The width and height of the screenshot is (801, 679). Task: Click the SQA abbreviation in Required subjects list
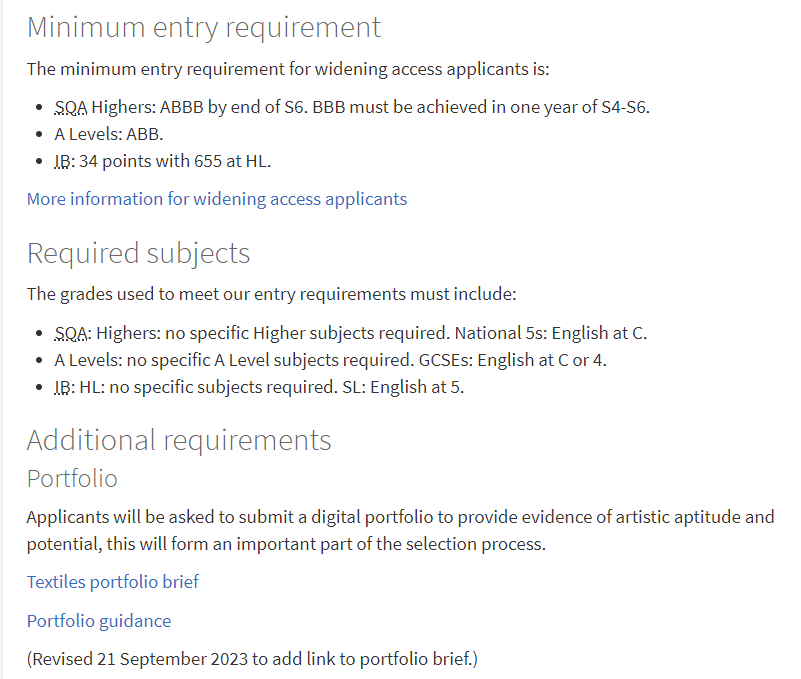tap(73, 333)
